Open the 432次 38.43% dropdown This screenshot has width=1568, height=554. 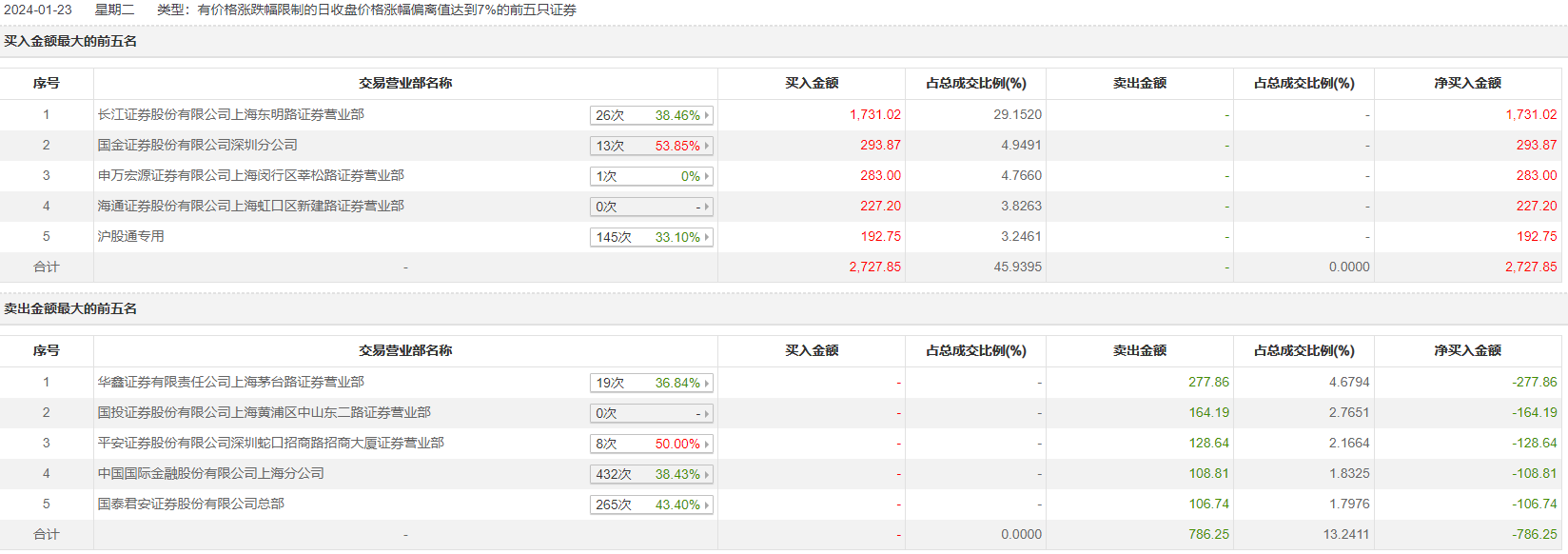pos(651,474)
